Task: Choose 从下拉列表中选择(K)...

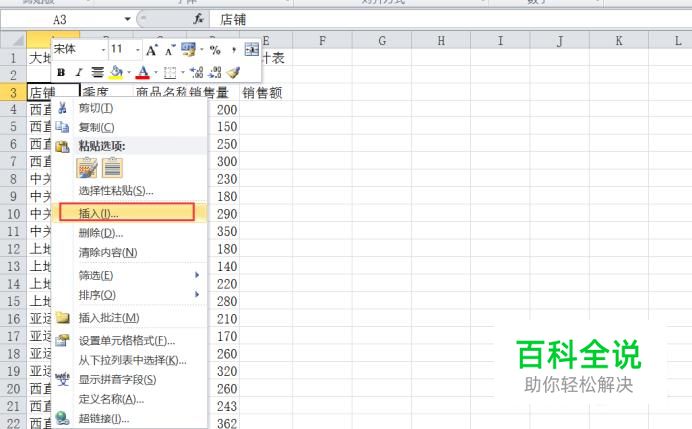Action: pyautogui.click(x=129, y=360)
